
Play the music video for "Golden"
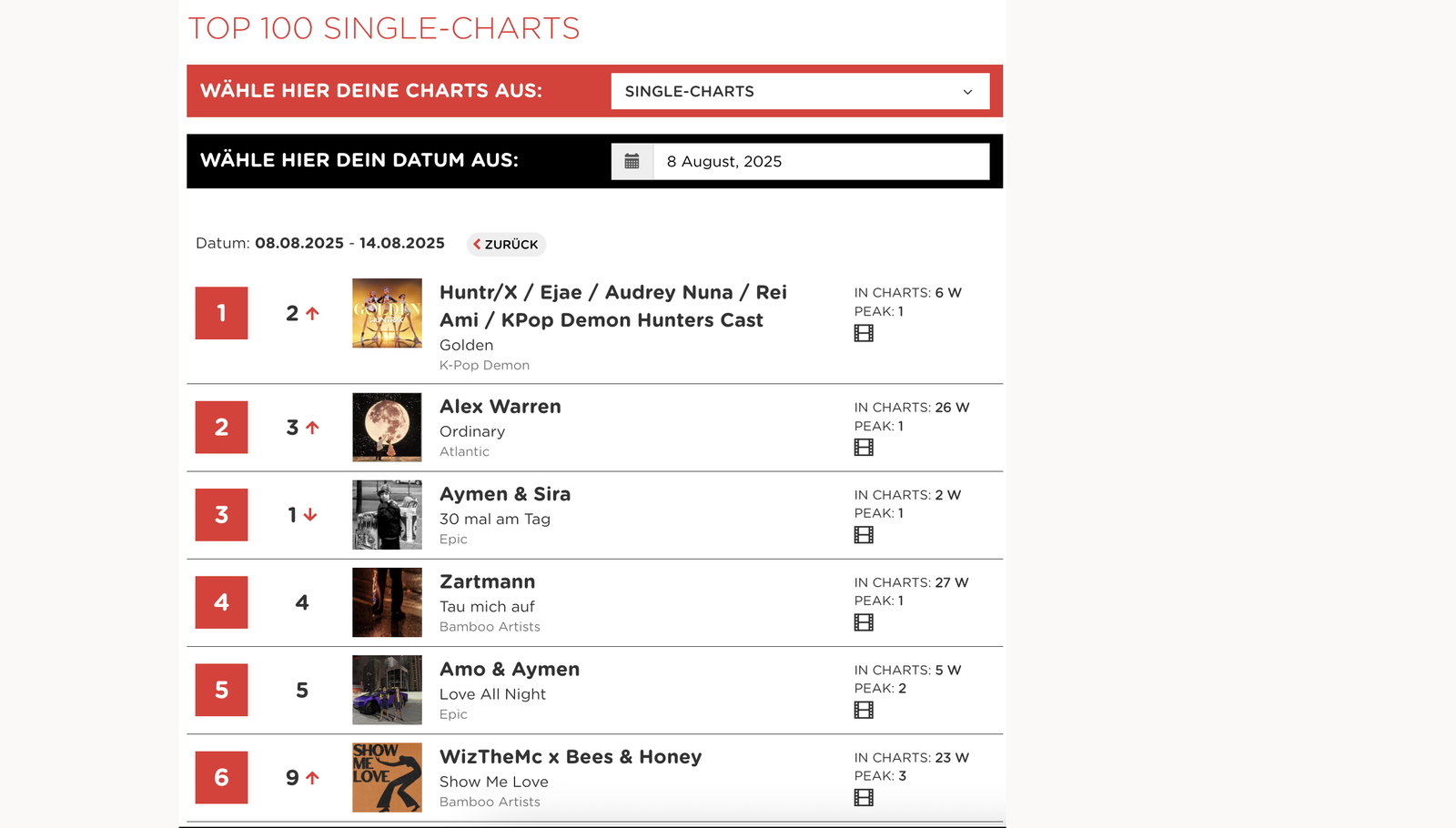[863, 332]
